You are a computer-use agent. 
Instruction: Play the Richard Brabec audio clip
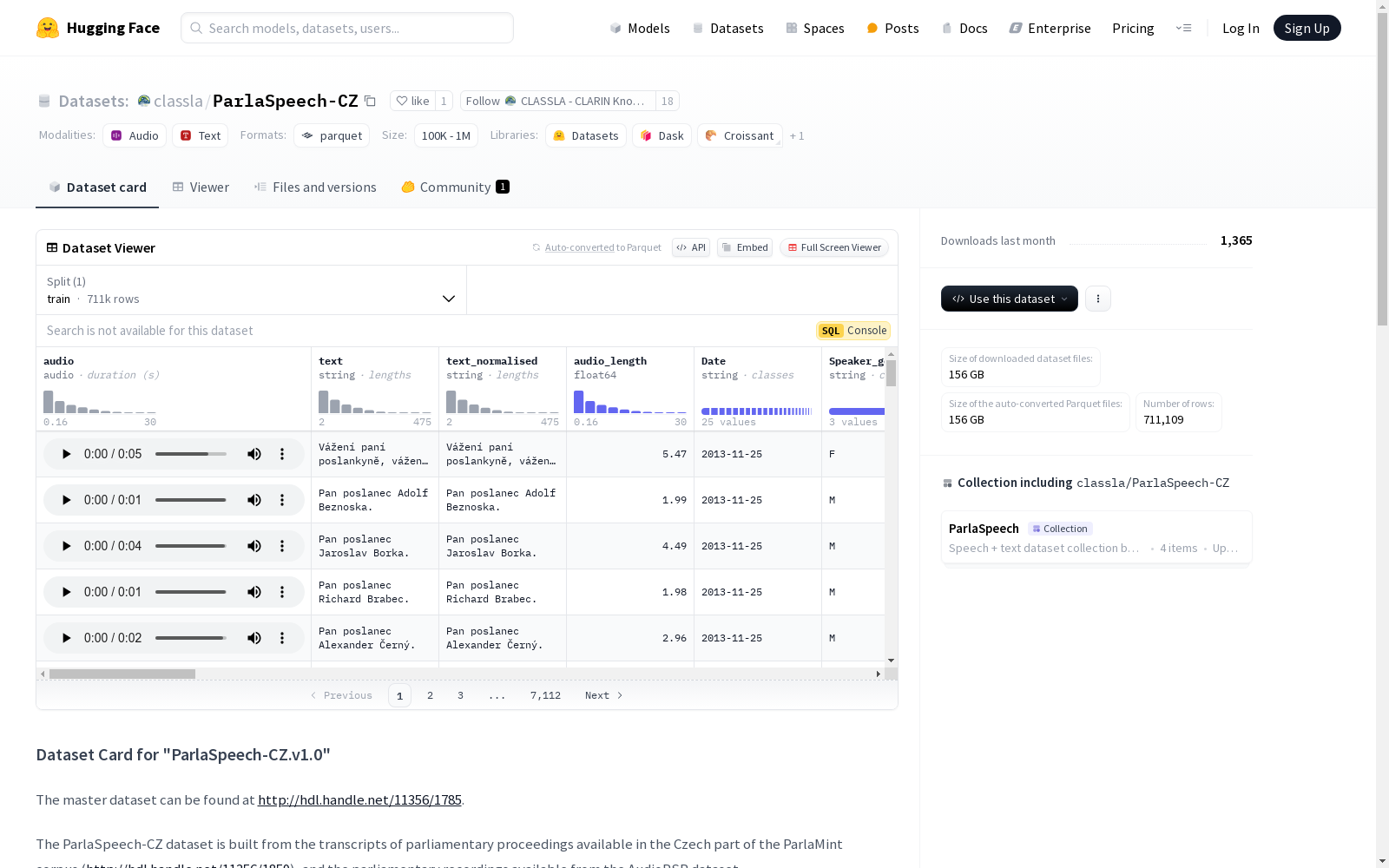click(x=66, y=592)
